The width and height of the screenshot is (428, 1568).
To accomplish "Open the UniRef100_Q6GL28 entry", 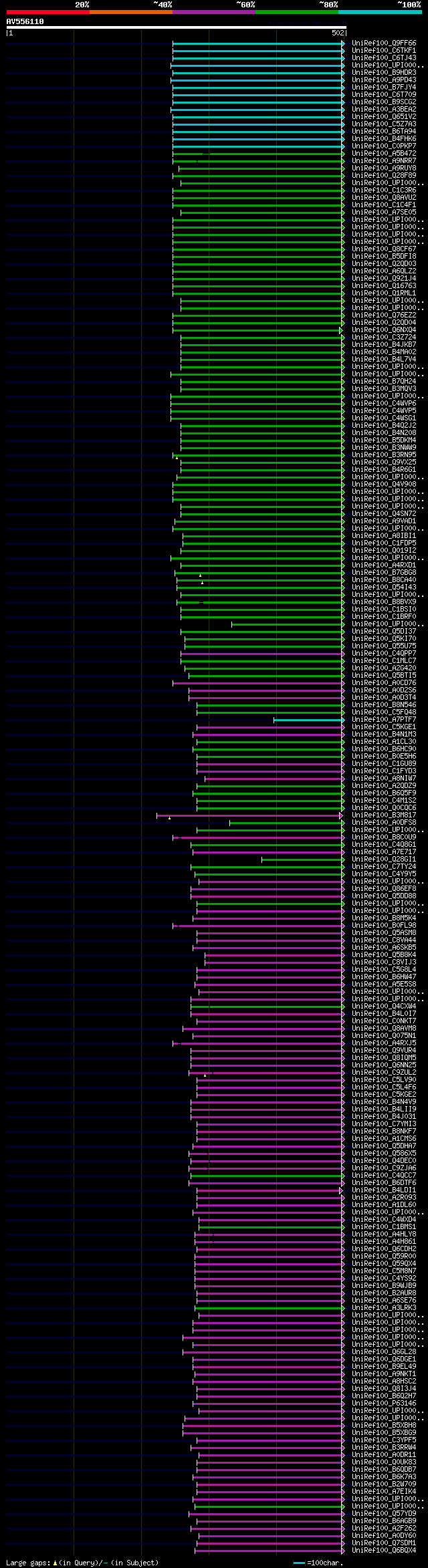I will [x=384, y=1352].
